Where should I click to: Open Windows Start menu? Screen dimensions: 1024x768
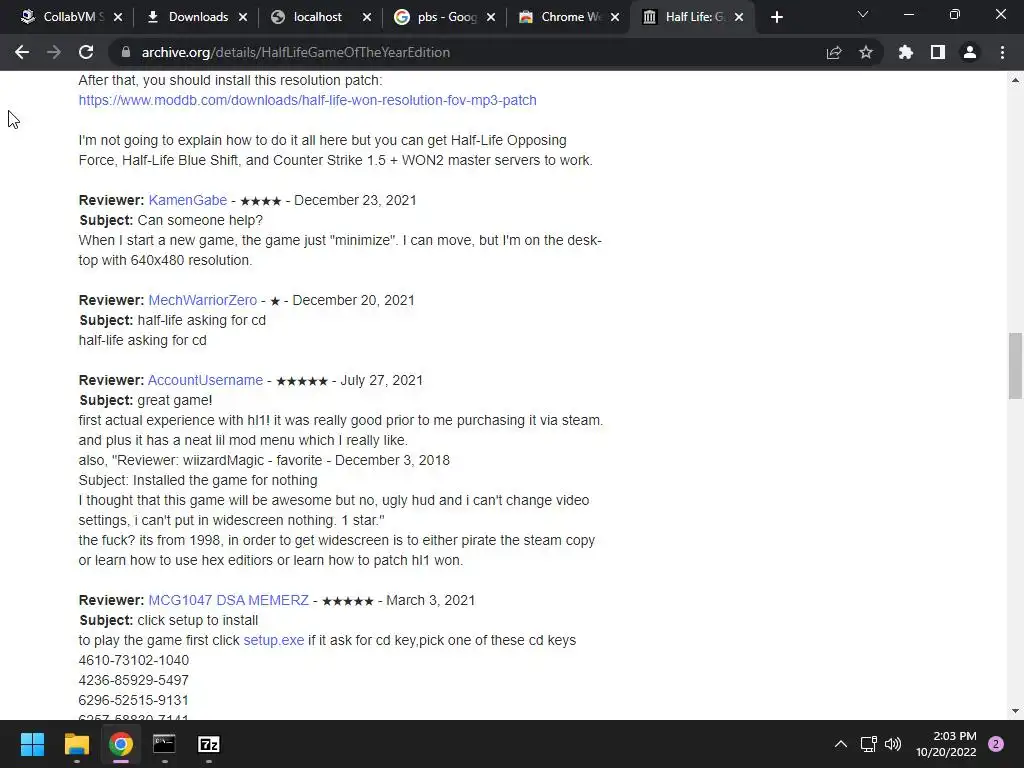[32, 744]
